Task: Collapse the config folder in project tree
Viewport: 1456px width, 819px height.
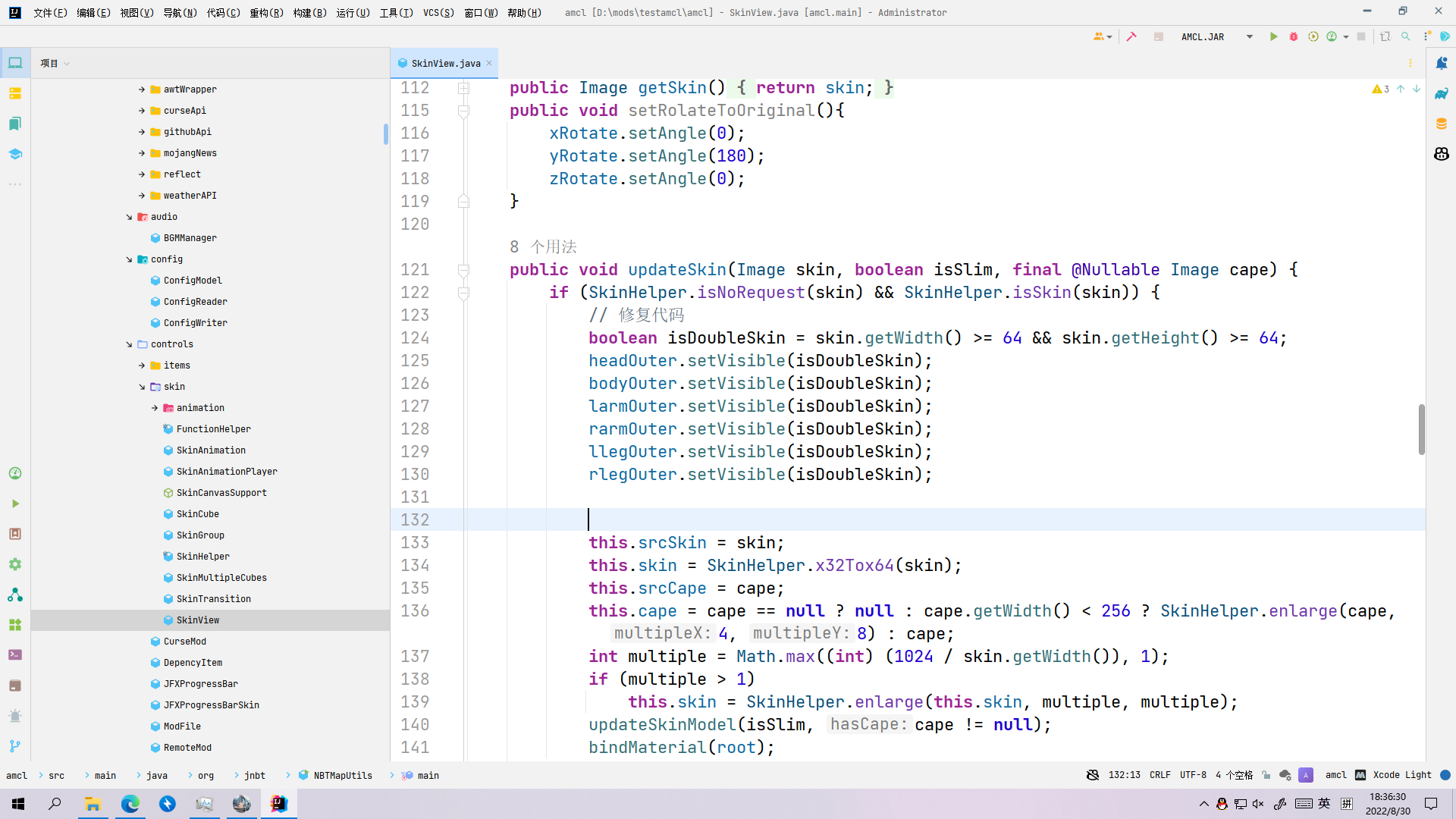Action: pos(129,259)
